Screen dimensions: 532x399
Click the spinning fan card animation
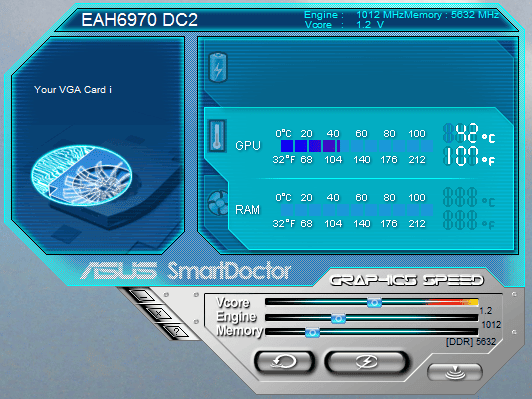coord(82,175)
